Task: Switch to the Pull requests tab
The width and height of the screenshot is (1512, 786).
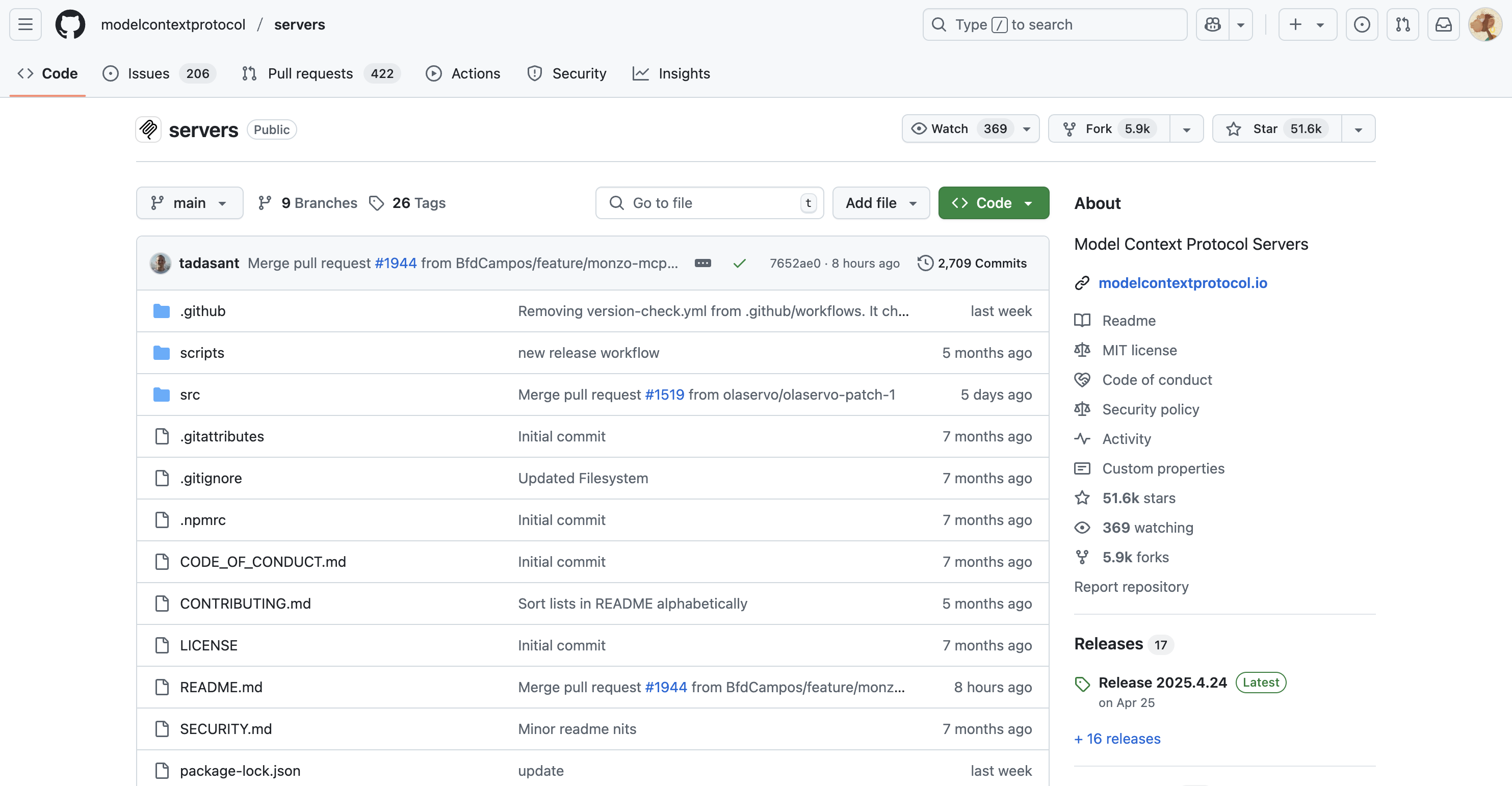Action: point(310,73)
